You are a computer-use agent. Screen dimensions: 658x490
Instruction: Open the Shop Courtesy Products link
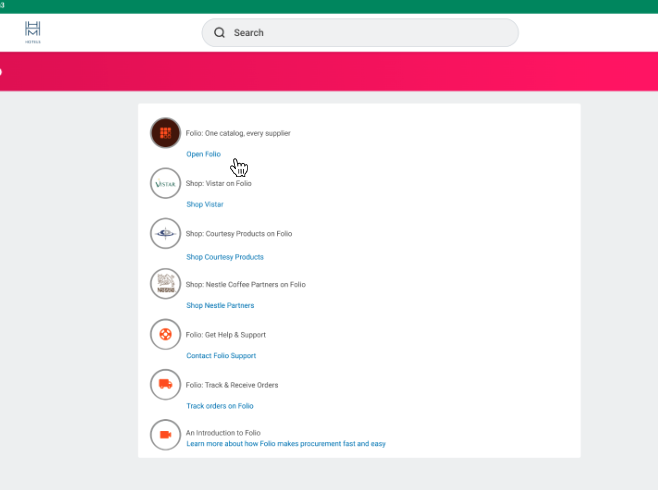(x=225, y=257)
